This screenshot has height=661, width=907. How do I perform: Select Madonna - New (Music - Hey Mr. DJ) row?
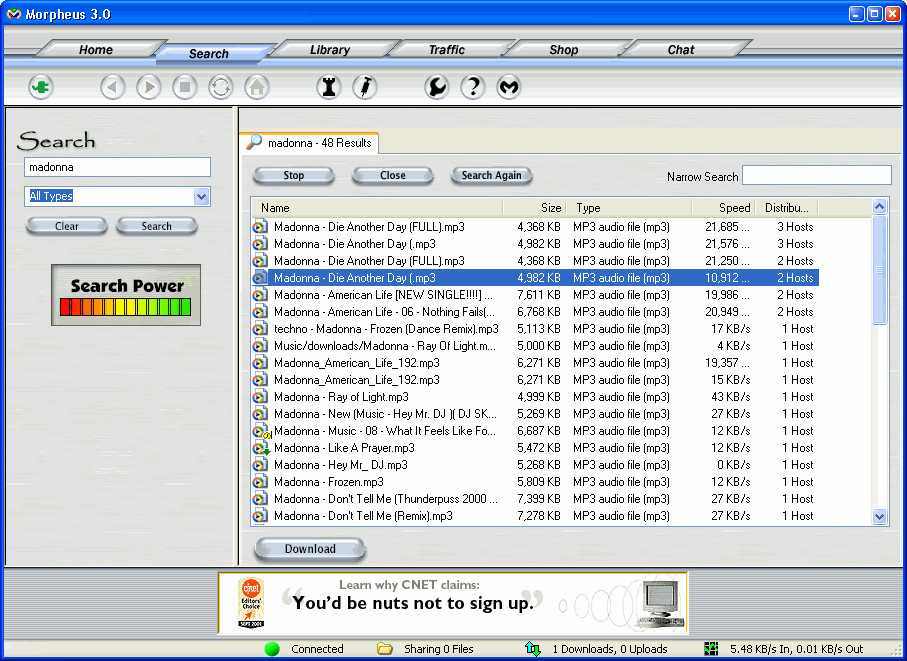535,414
